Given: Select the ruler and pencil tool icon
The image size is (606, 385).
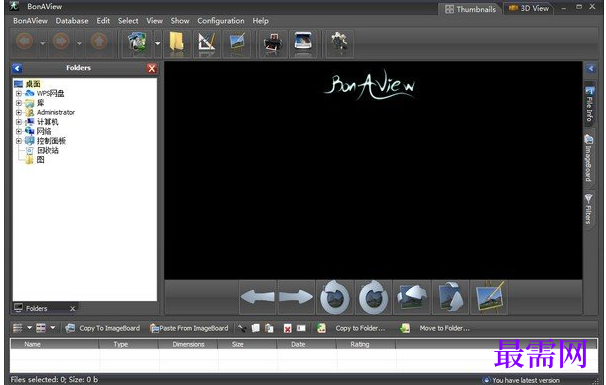Looking at the screenshot, I should [206, 42].
